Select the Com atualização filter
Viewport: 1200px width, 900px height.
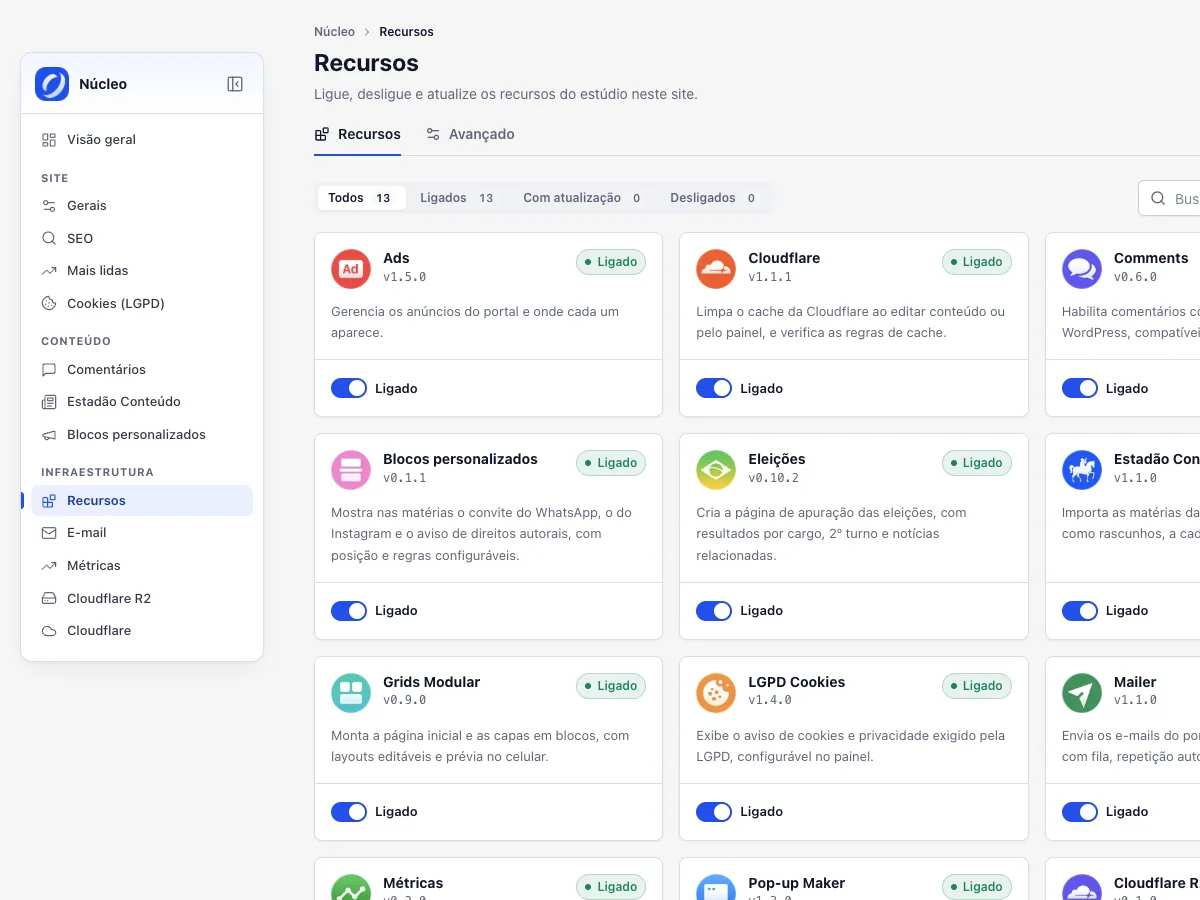[x=582, y=198]
